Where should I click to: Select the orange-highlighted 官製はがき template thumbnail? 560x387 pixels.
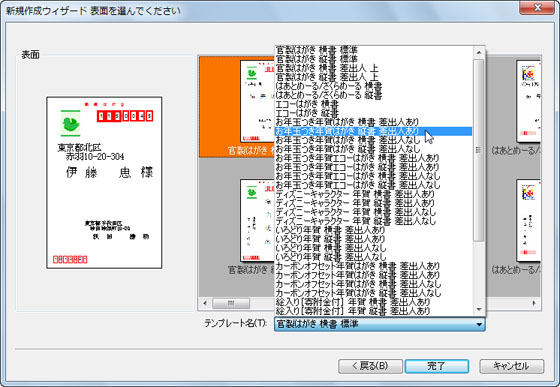pos(237,107)
